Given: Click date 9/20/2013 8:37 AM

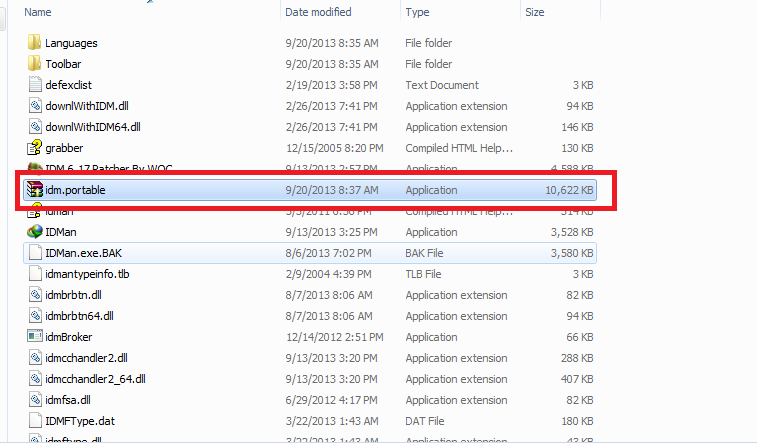Looking at the screenshot, I should point(332,190).
